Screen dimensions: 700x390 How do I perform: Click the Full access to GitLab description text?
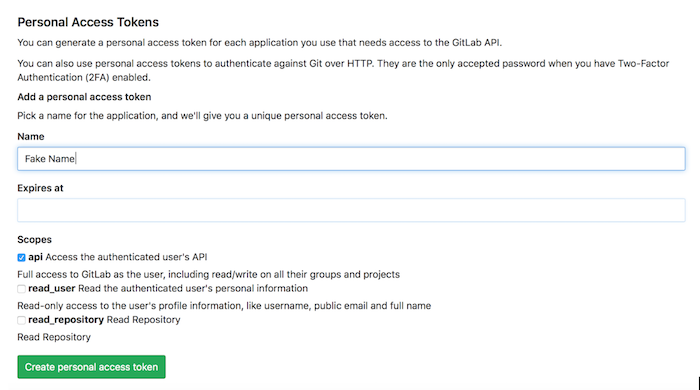pyautogui.click(x=208, y=274)
